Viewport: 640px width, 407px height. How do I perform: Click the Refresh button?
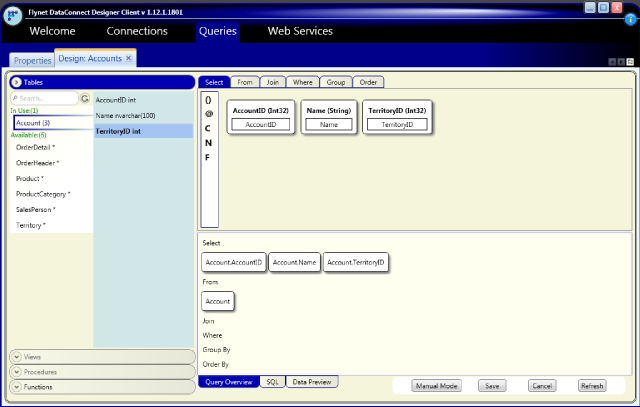click(x=592, y=386)
